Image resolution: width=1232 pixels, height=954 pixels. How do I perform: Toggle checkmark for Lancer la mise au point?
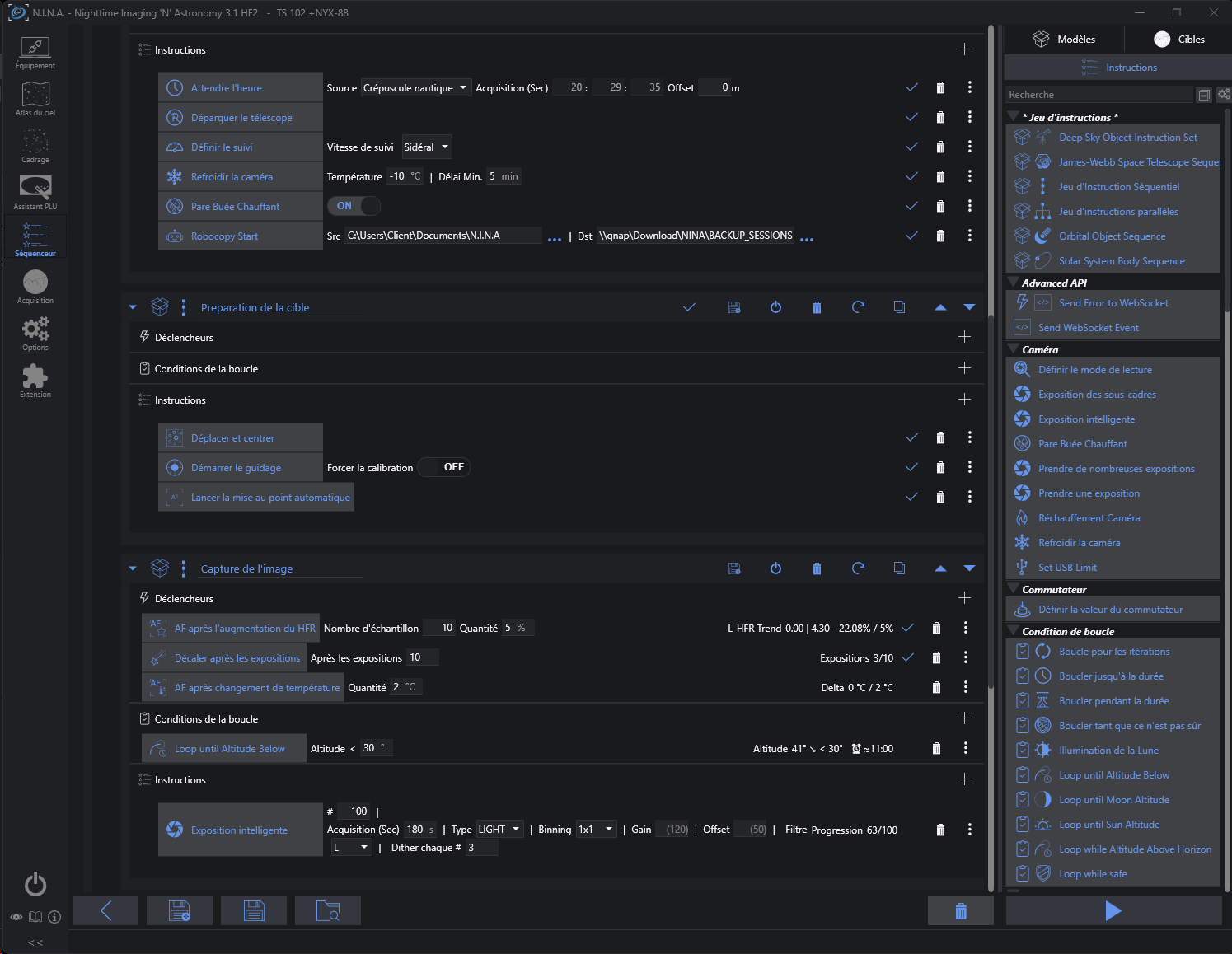pos(911,498)
